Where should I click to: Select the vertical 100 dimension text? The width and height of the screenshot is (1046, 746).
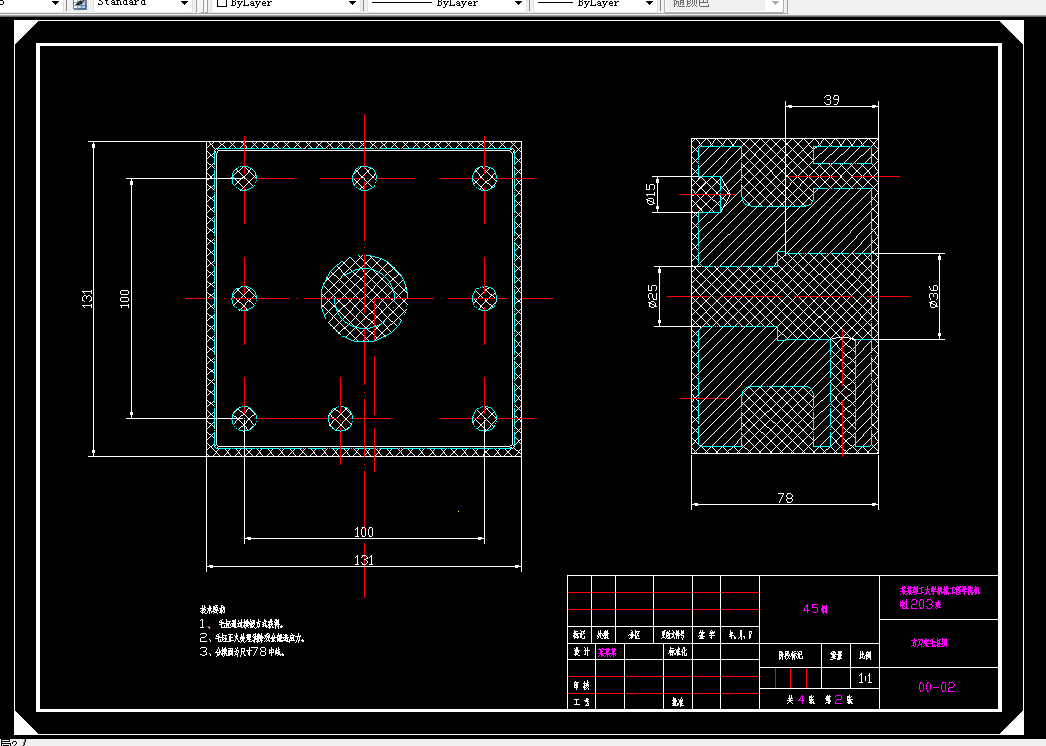[125, 298]
